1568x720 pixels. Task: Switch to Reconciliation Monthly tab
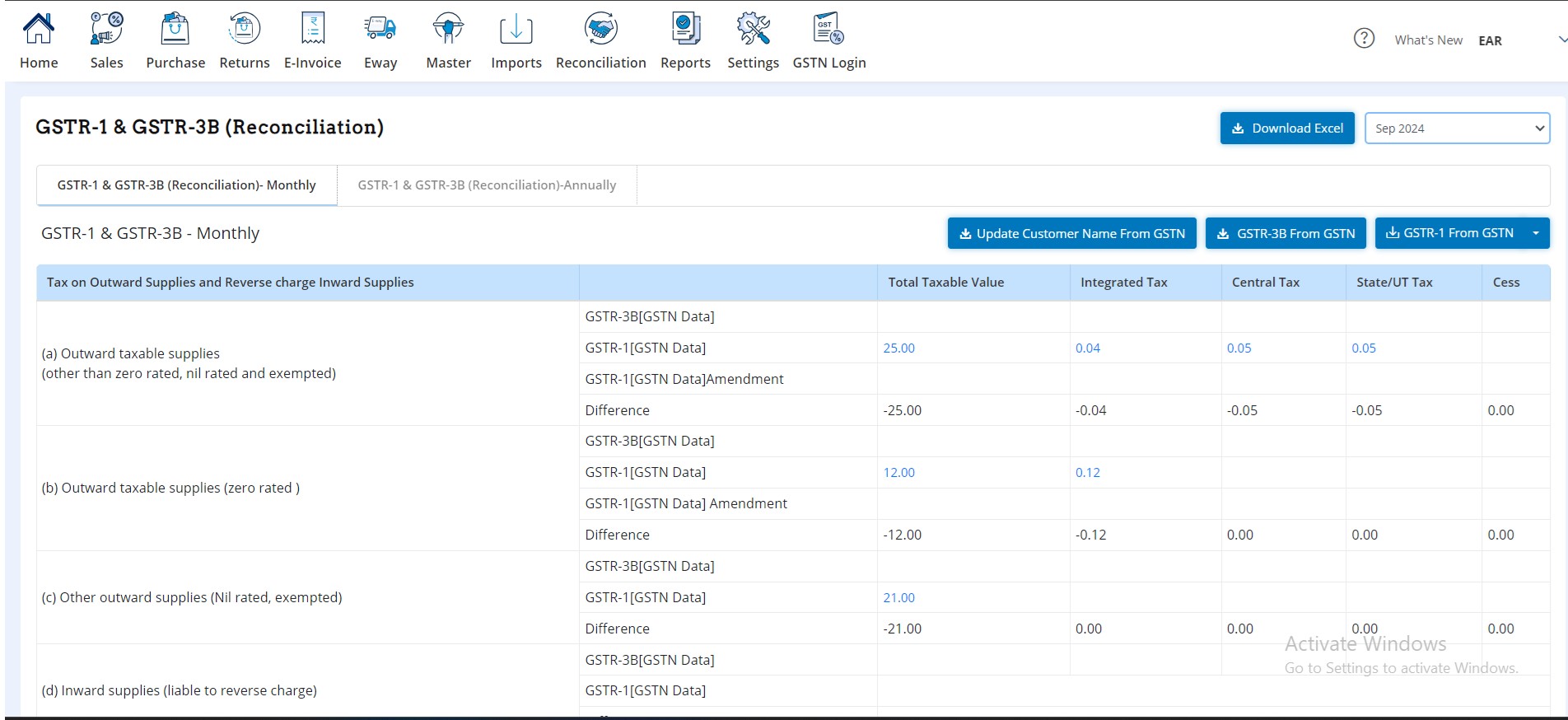(x=187, y=185)
